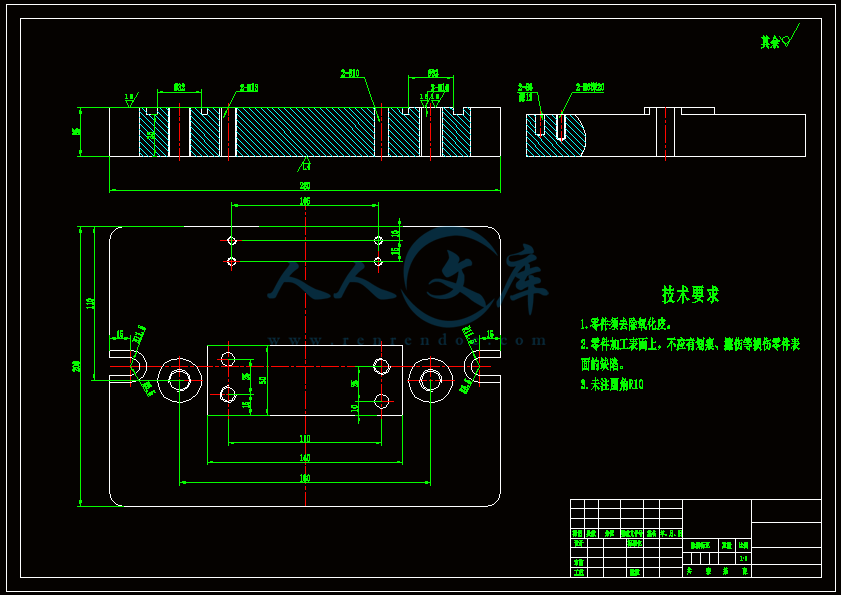841x595 pixels.
Task: Select the Φ32 dimension above the left counterbore
Action: 179,87
